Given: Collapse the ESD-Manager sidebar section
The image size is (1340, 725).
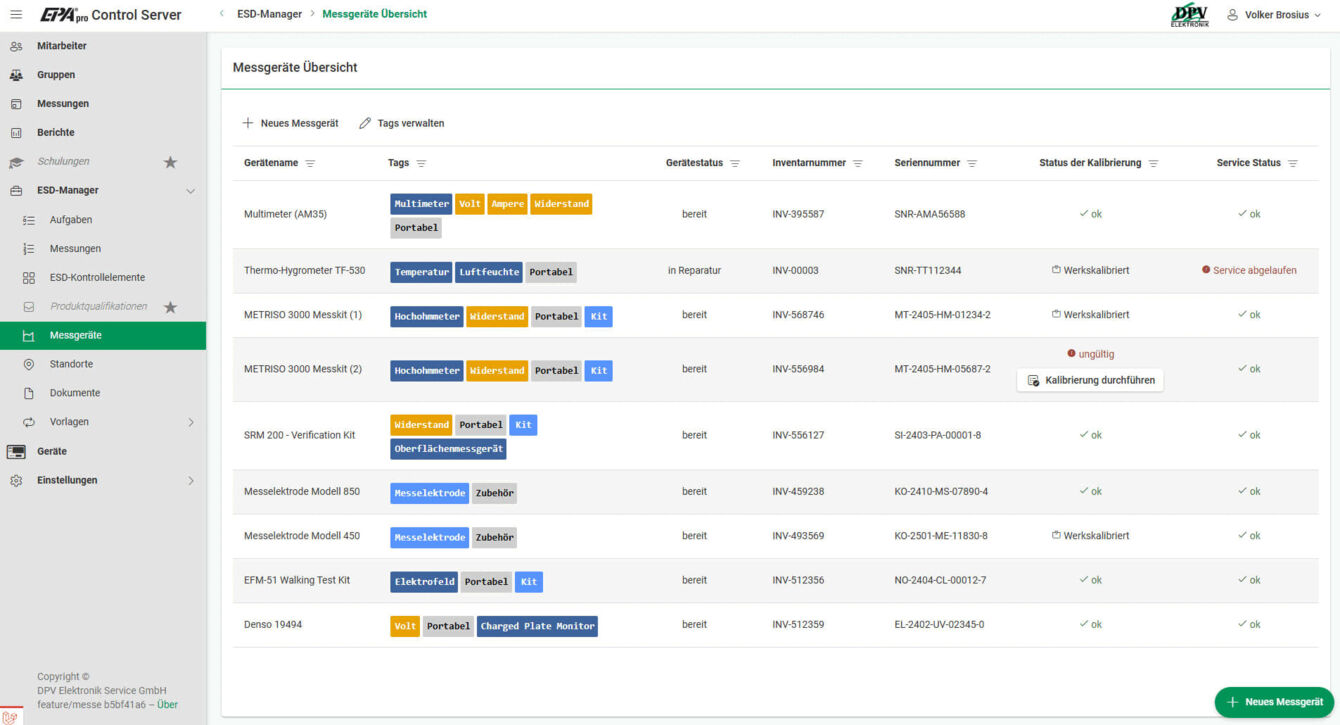Looking at the screenshot, I should [x=191, y=191].
